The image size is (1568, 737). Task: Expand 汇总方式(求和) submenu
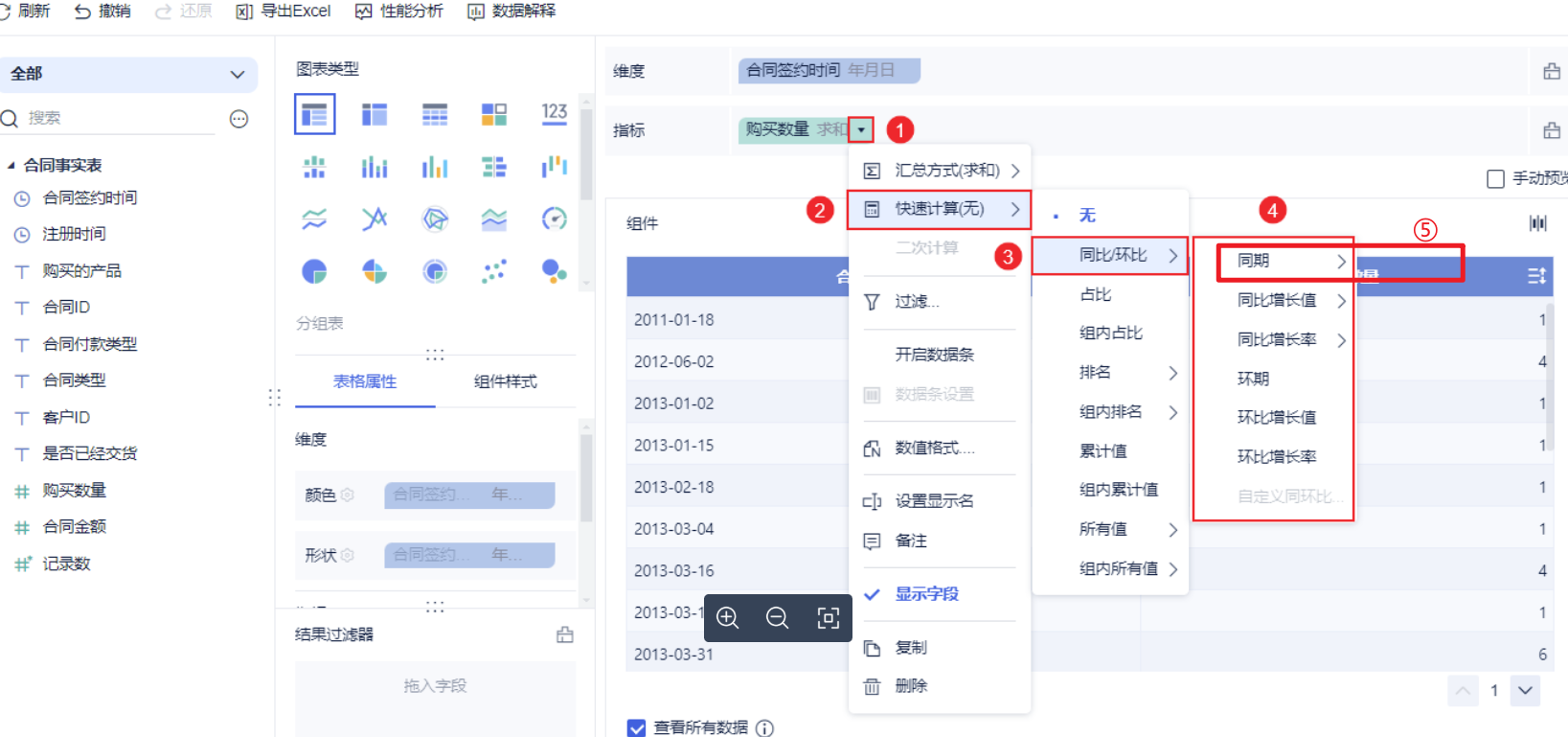tap(940, 171)
